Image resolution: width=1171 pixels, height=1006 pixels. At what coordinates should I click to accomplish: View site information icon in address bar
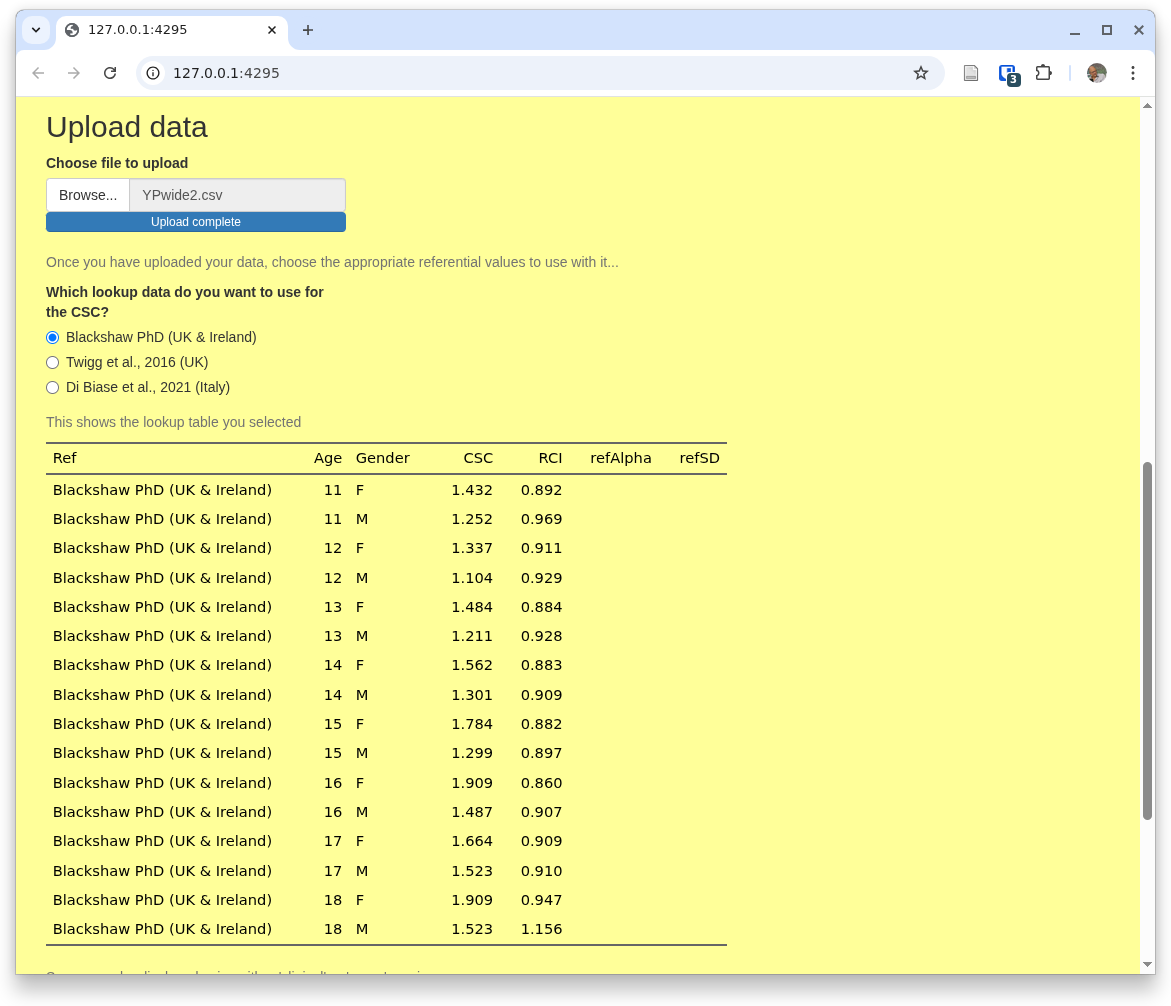(x=153, y=73)
